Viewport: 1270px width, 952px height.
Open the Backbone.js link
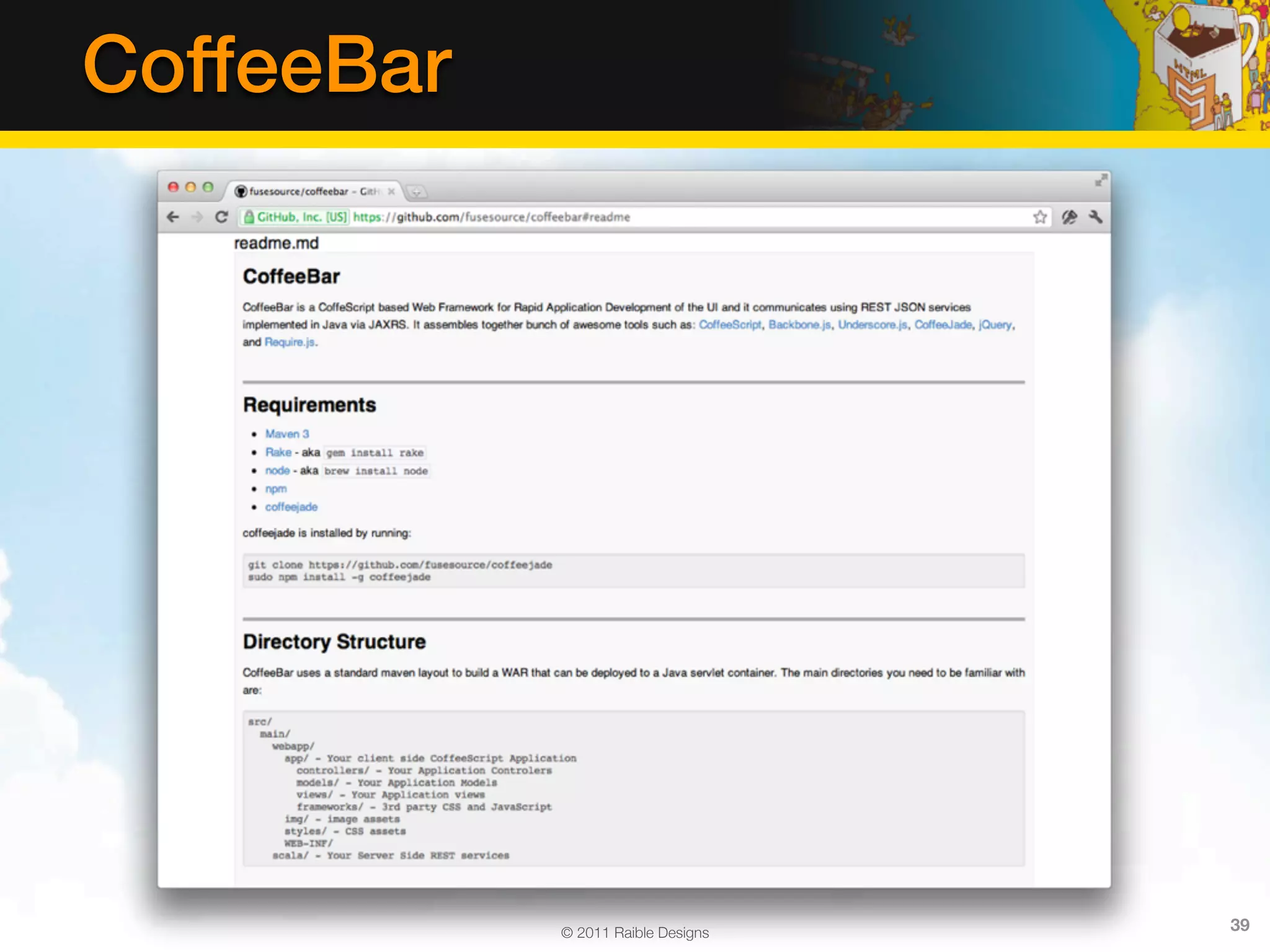[x=799, y=325]
